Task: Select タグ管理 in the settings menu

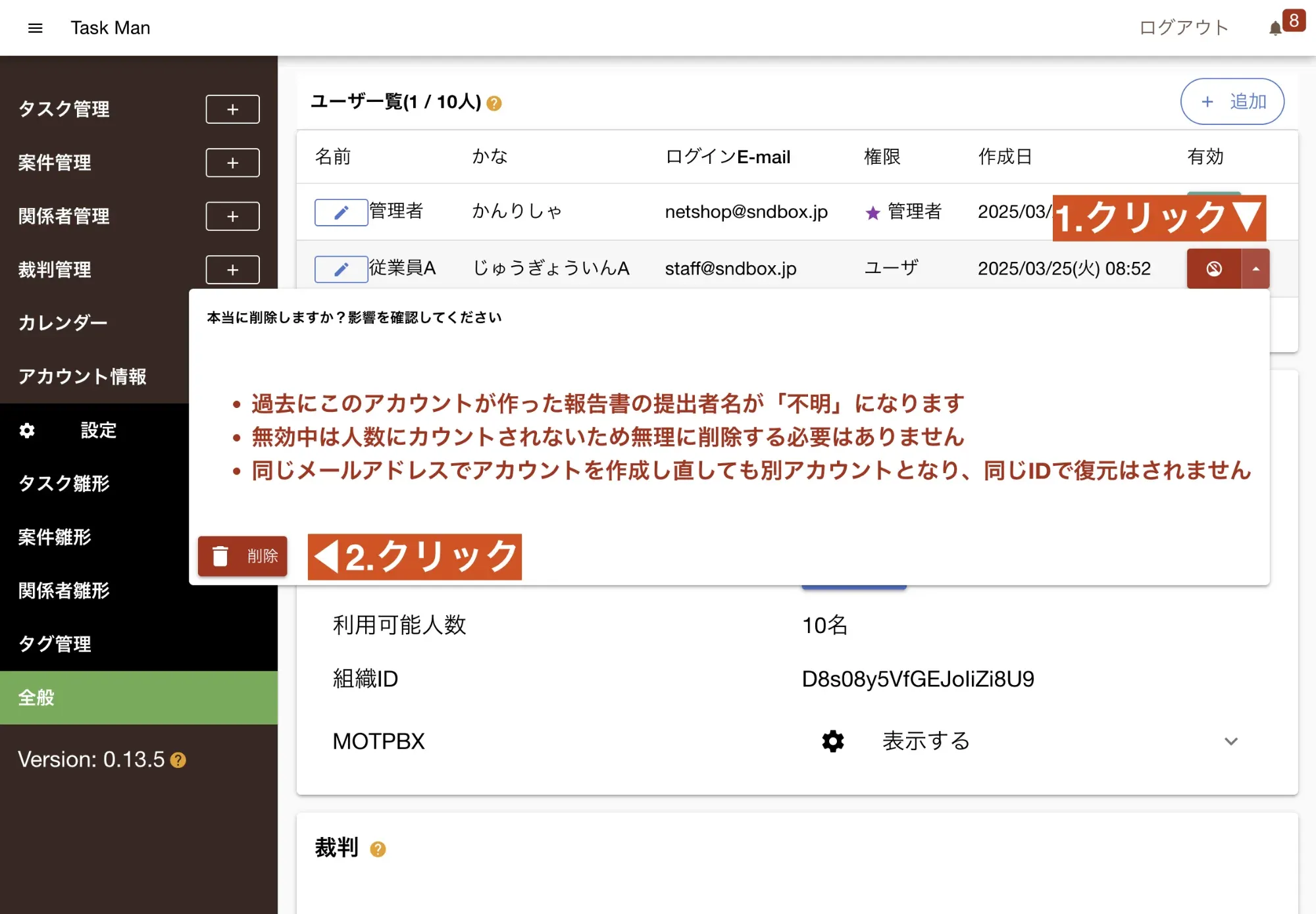Action: tap(55, 644)
